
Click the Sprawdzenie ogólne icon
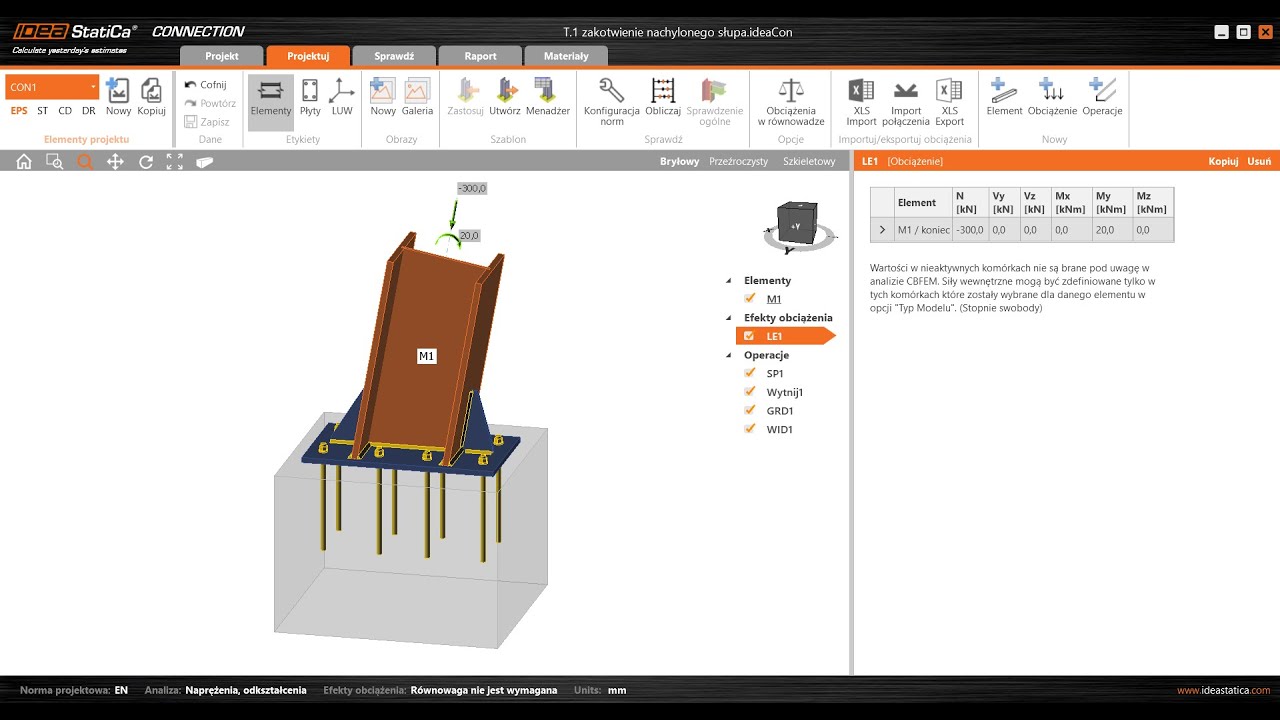pos(714,91)
